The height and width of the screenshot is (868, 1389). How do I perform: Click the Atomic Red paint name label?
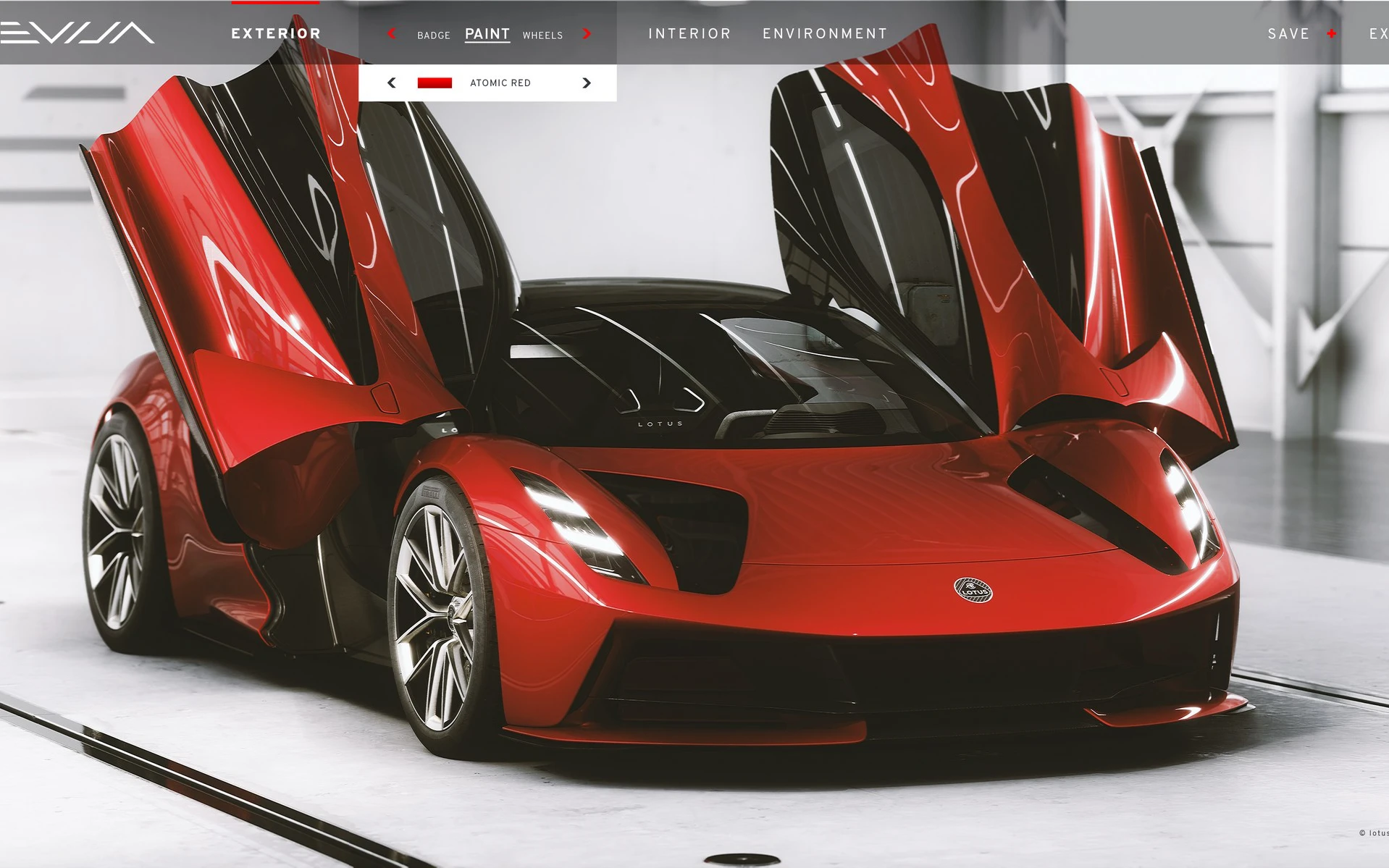(x=500, y=83)
